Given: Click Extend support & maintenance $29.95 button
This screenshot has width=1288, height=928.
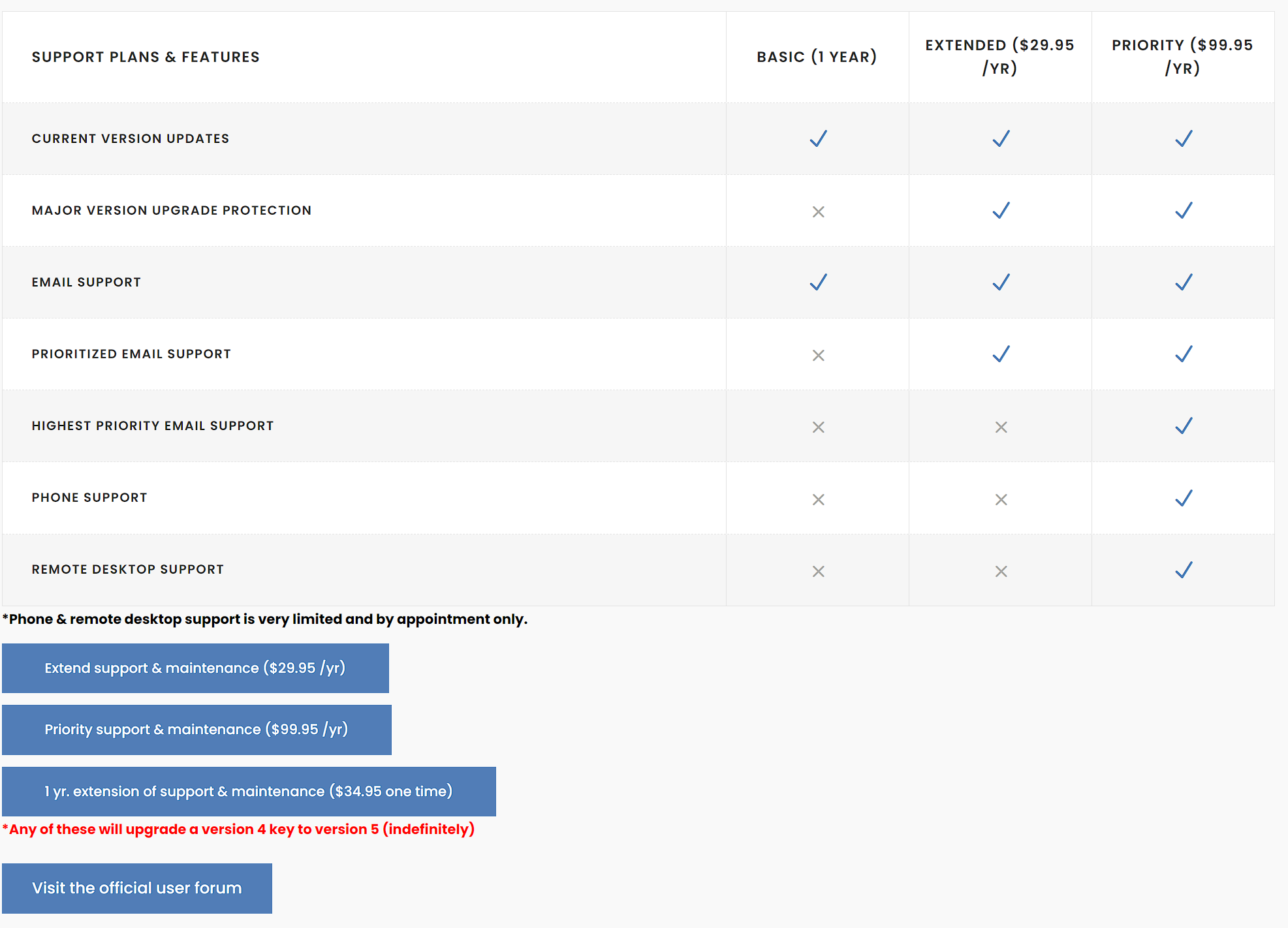Looking at the screenshot, I should coord(195,668).
